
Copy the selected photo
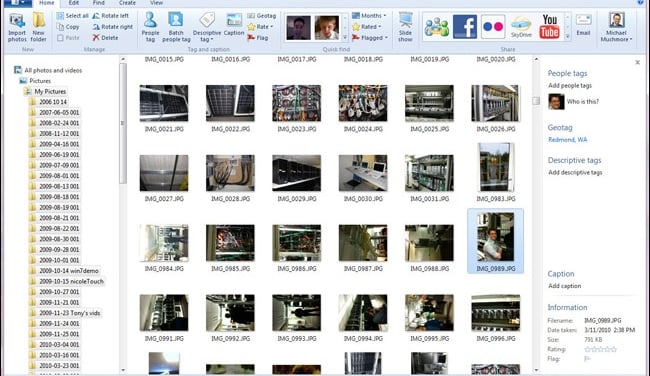pos(68,27)
